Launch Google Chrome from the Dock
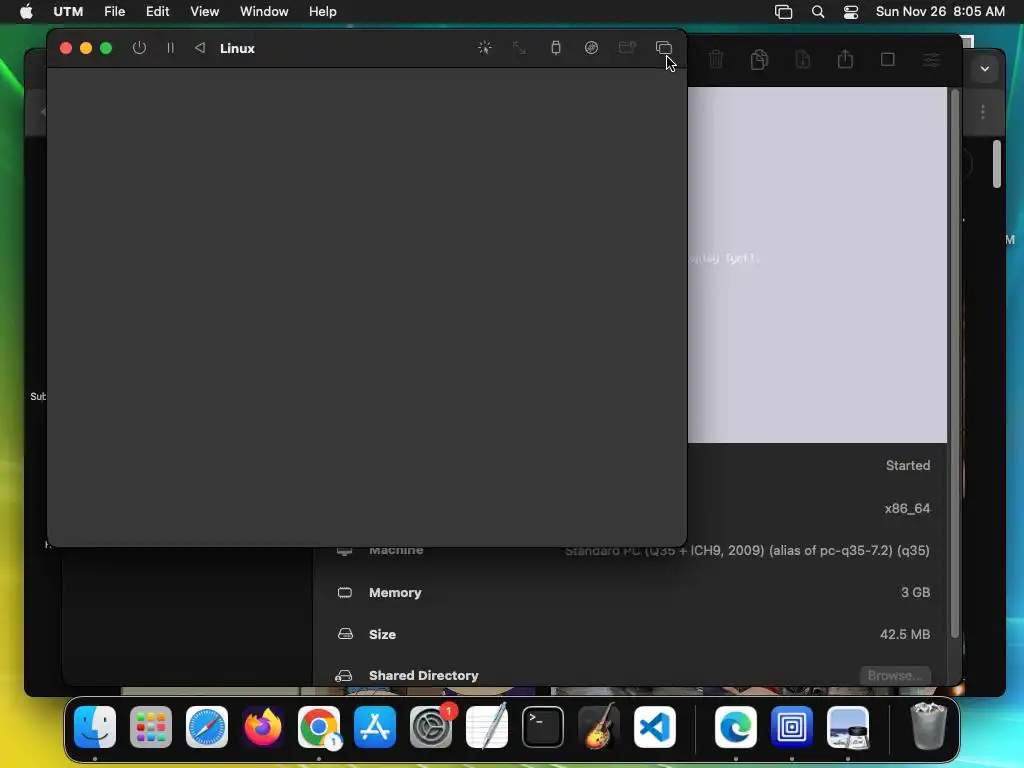This screenshot has width=1024, height=768. click(319, 727)
